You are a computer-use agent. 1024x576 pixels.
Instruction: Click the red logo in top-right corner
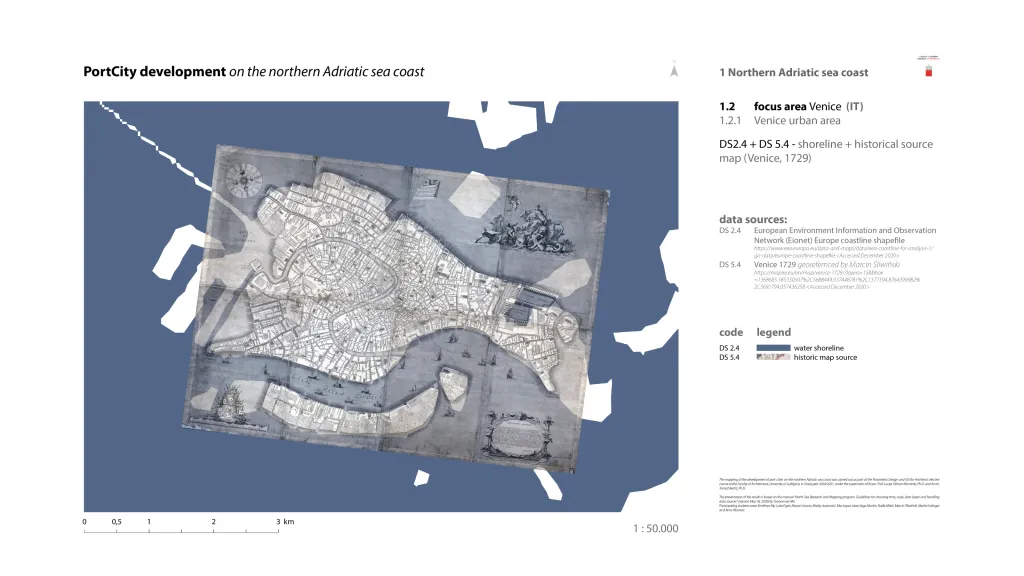click(928, 69)
